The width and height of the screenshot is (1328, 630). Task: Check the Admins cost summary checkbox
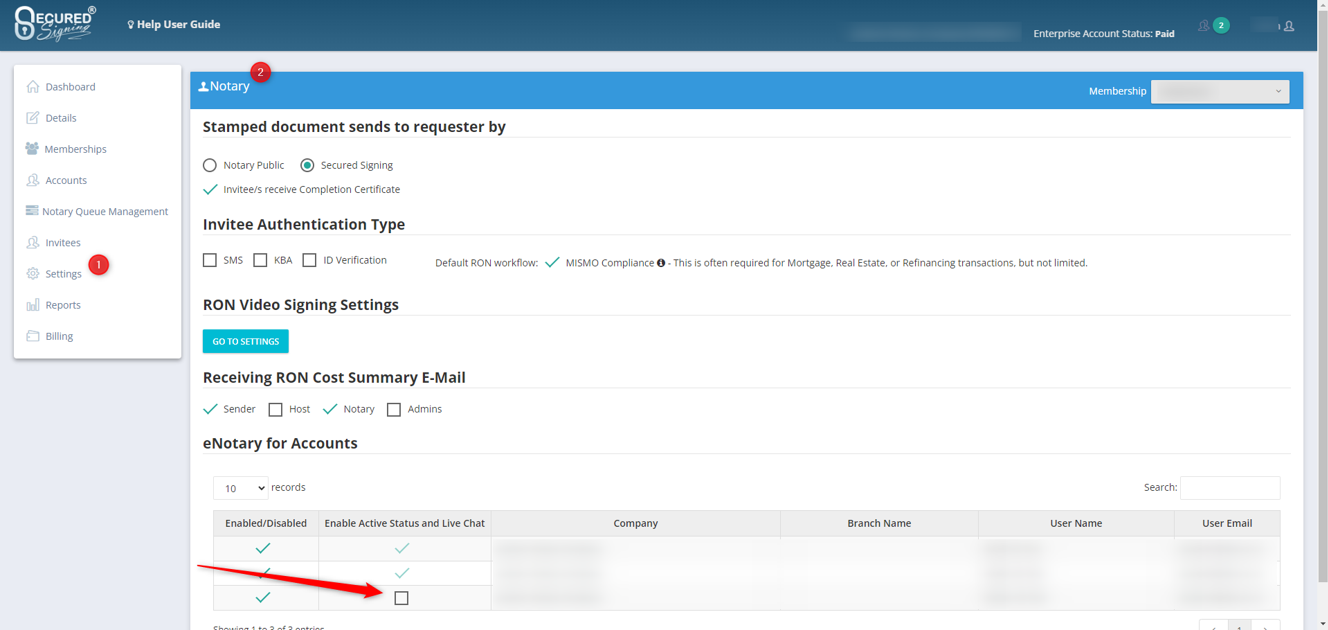pos(394,409)
